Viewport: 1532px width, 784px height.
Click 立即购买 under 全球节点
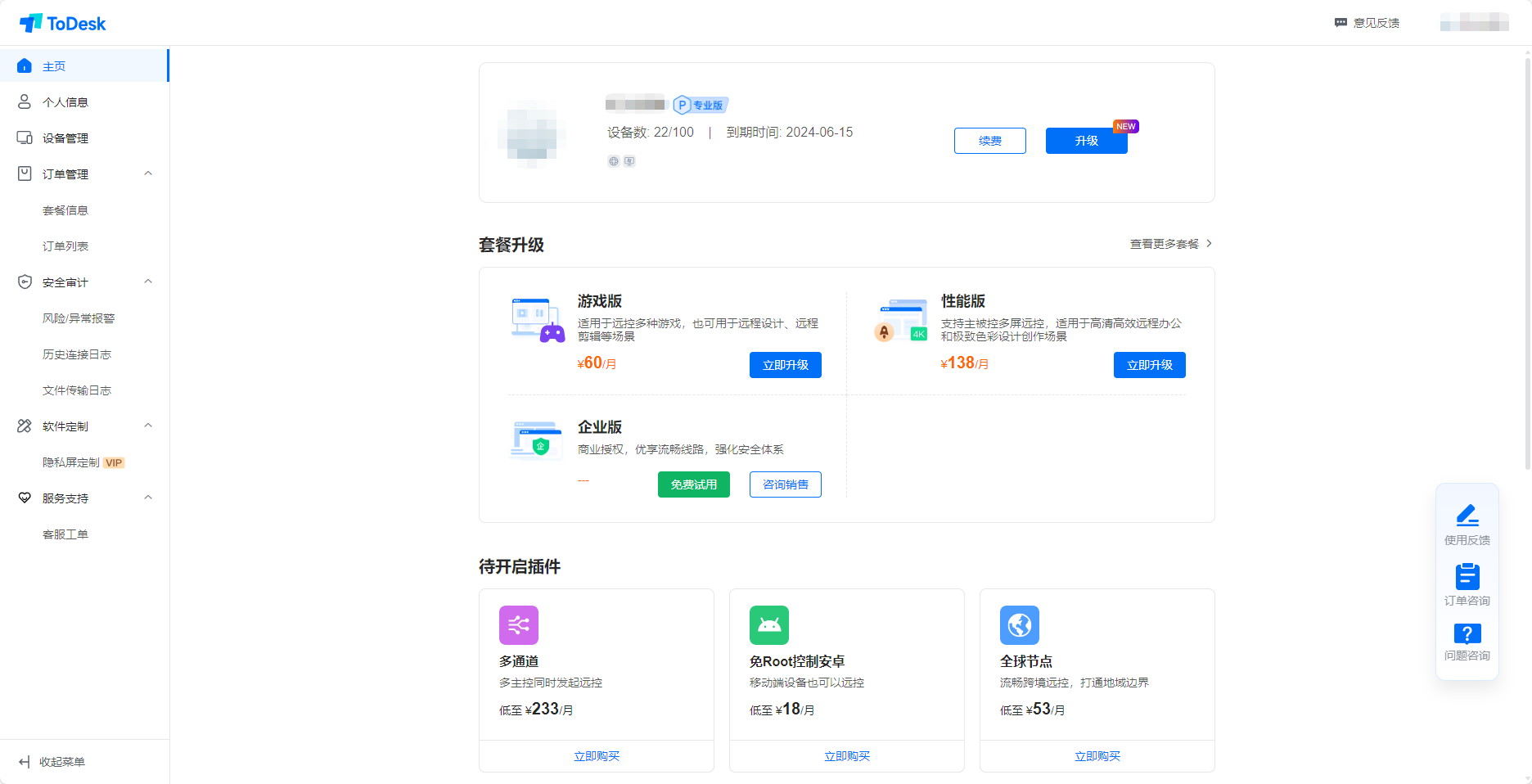[x=1097, y=756]
